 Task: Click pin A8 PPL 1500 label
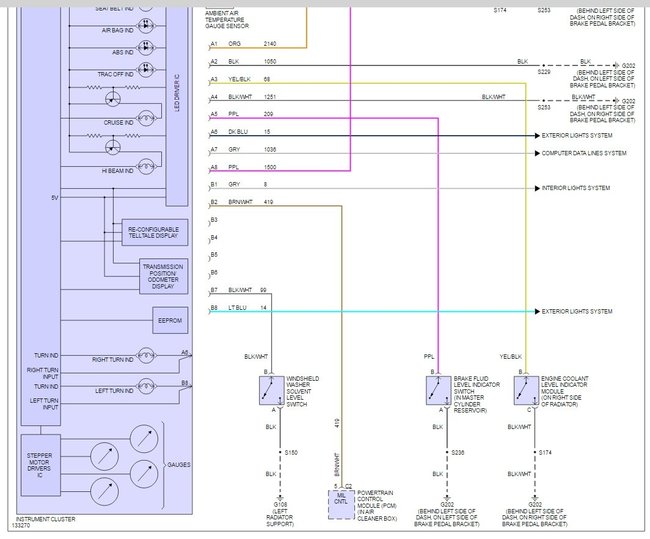pos(243,167)
